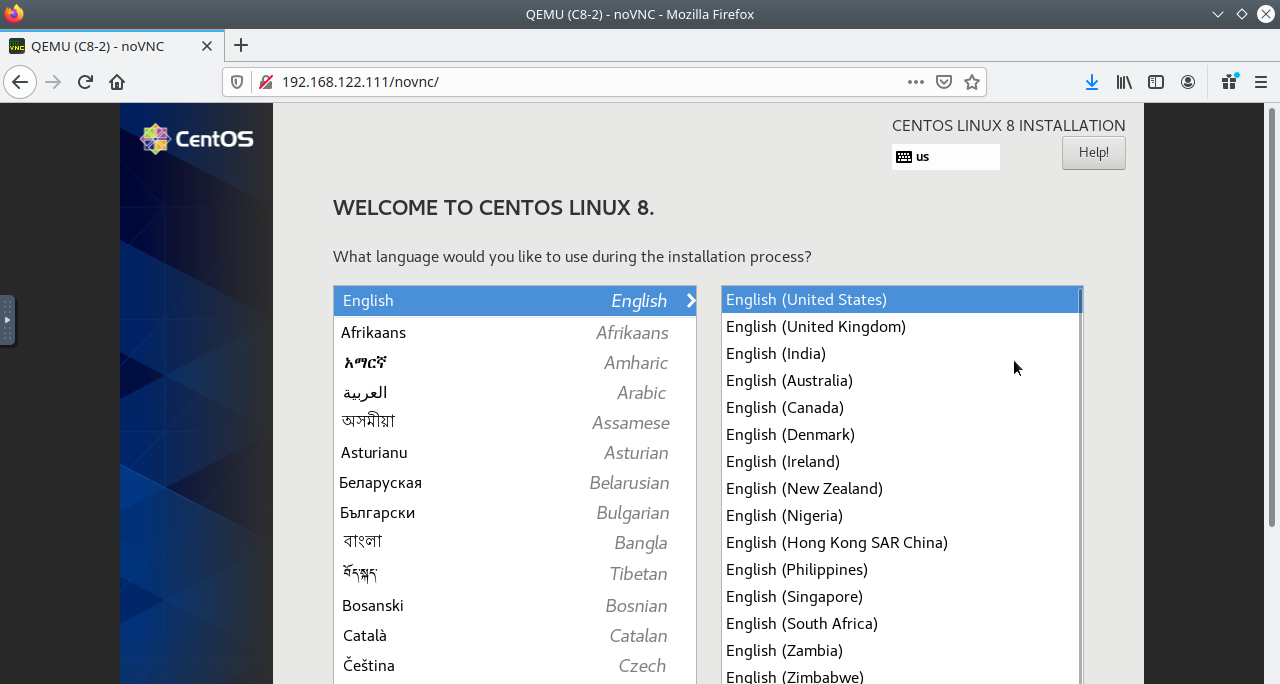Choose English (United States) locale
The width and height of the screenshot is (1280, 684).
(900, 300)
